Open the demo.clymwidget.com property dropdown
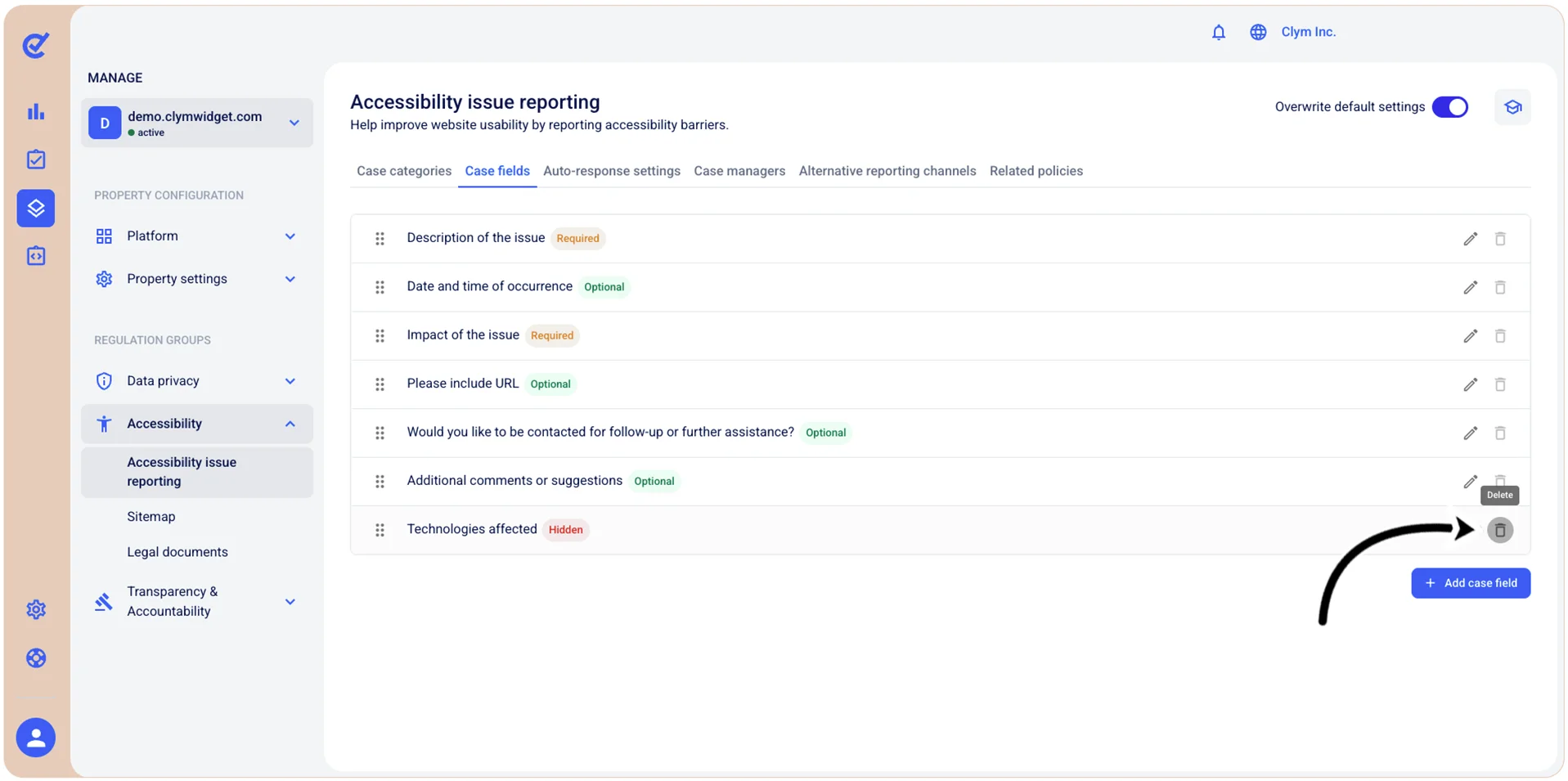The image size is (1568, 781). tap(197, 123)
